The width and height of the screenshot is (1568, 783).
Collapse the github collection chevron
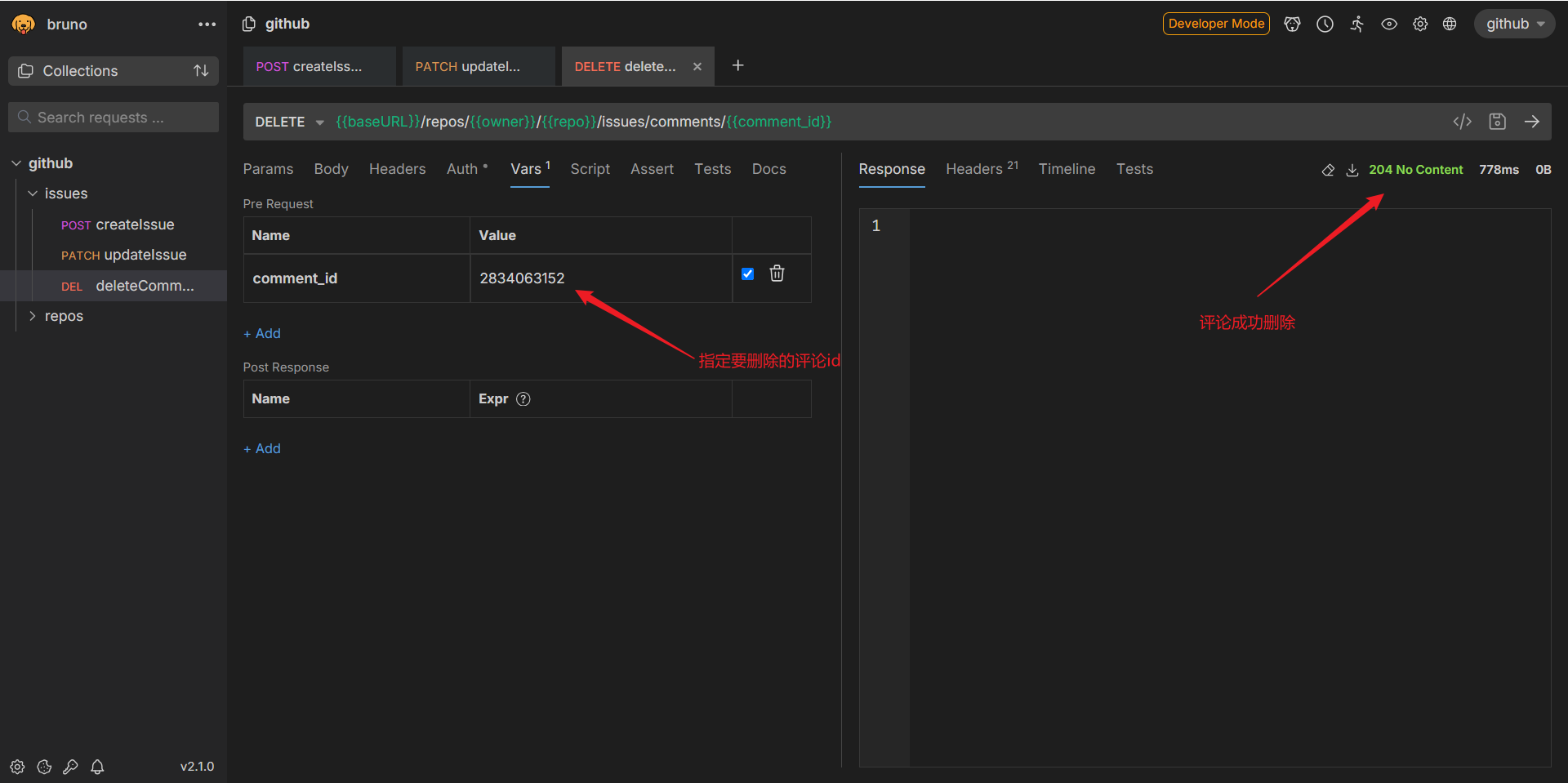[16, 163]
